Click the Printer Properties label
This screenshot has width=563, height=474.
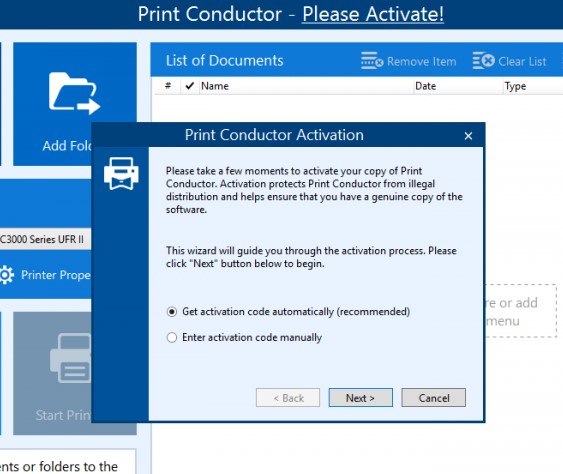(x=56, y=275)
